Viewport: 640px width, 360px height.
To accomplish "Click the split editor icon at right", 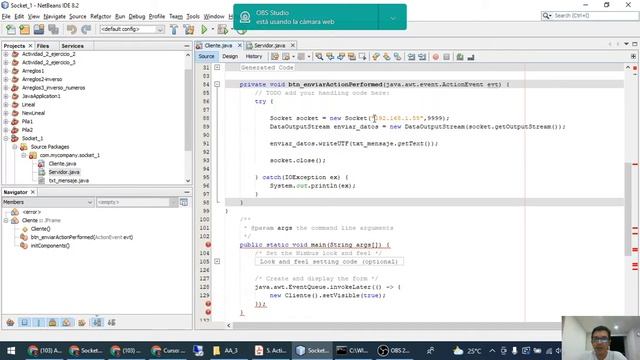I will 633,56.
